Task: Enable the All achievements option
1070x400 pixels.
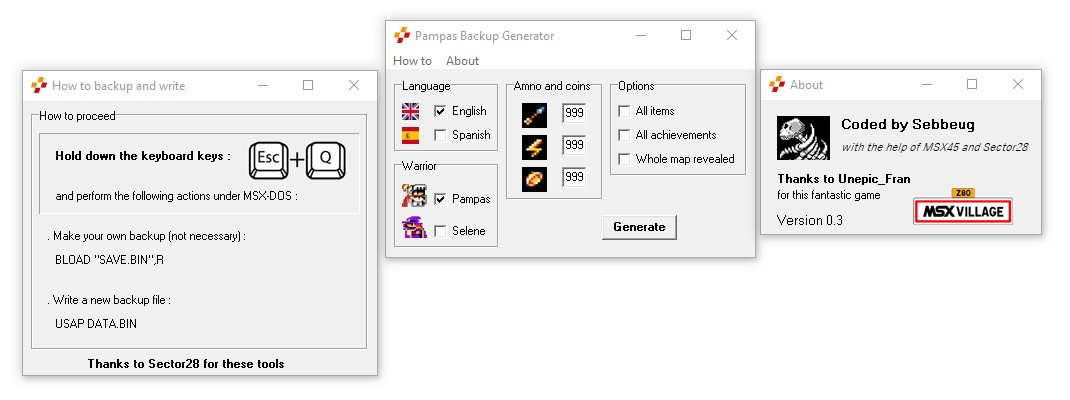Action: (x=624, y=135)
